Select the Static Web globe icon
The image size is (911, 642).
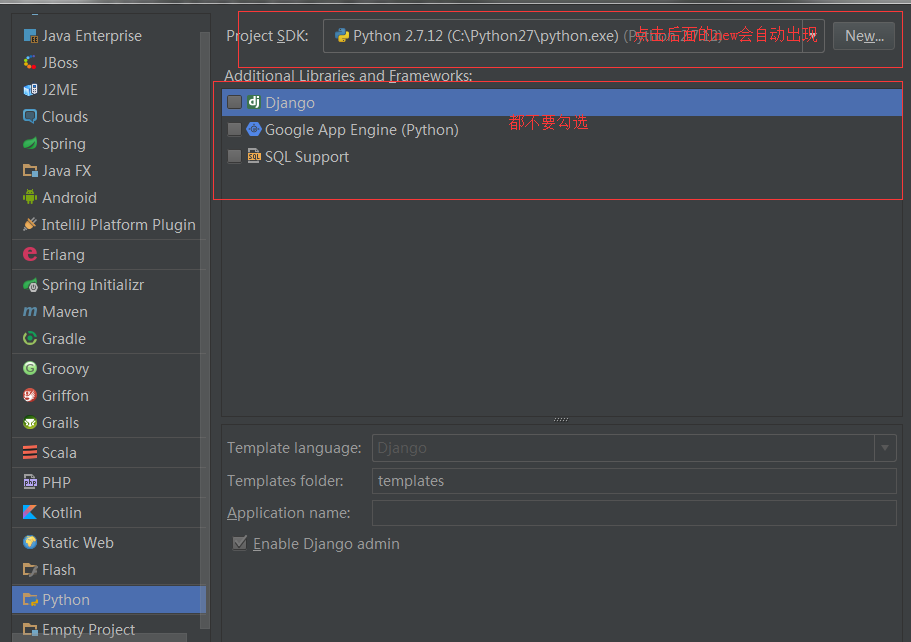coord(30,543)
